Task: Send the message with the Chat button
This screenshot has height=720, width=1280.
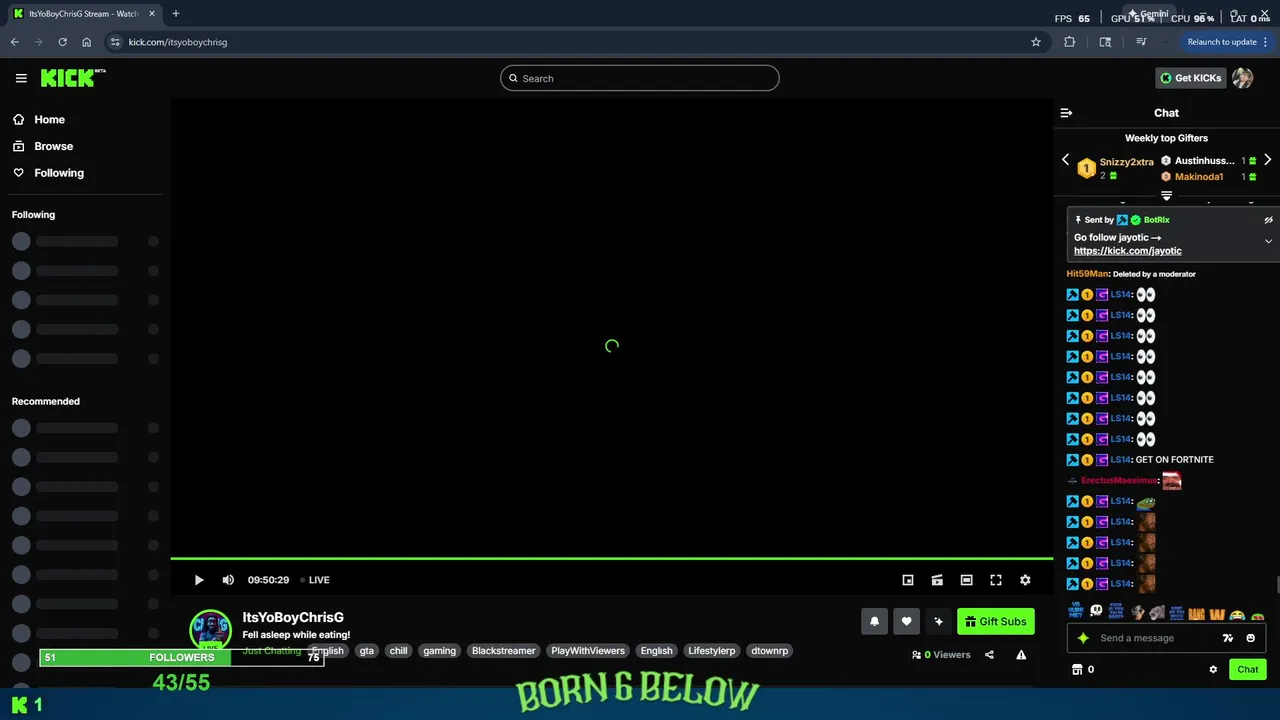Action: pos(1248,670)
